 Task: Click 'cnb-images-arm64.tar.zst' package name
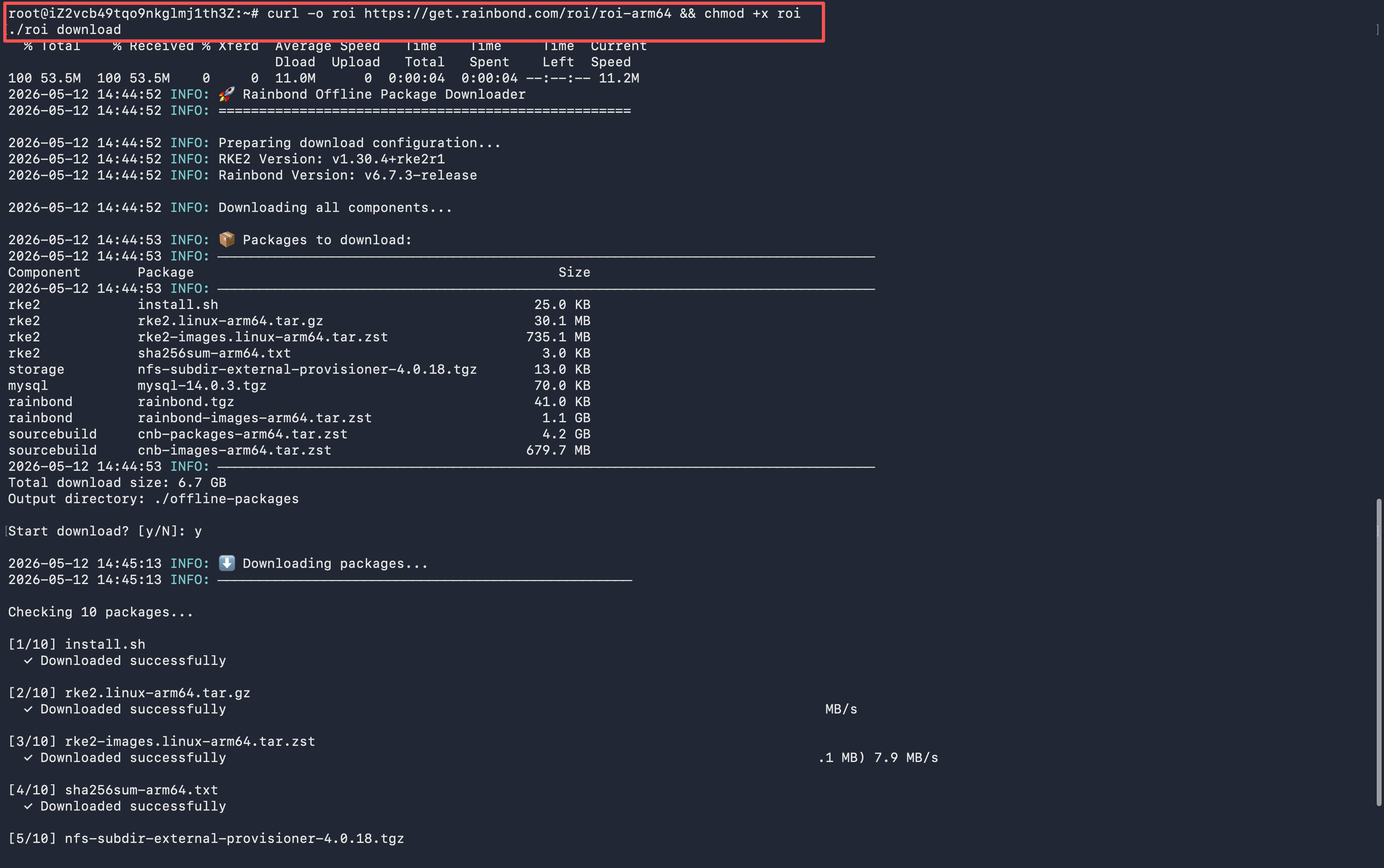click(234, 450)
